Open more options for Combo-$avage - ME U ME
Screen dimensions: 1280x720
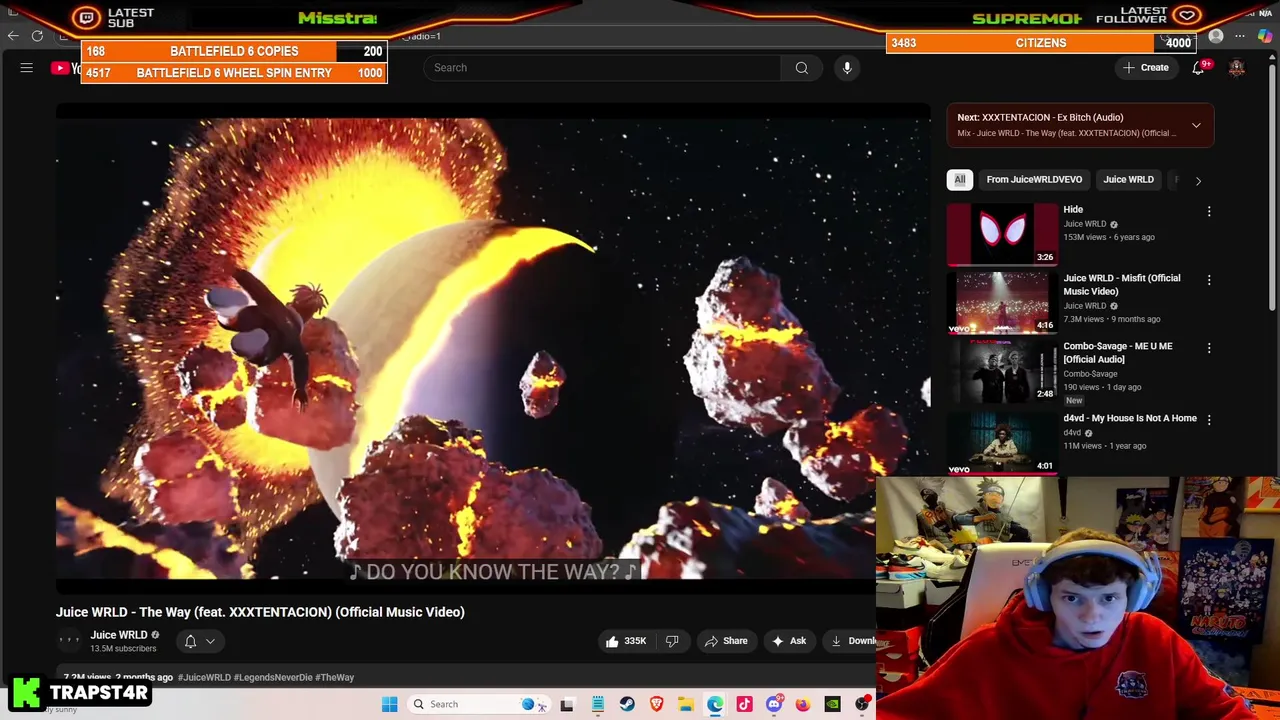tap(1209, 348)
